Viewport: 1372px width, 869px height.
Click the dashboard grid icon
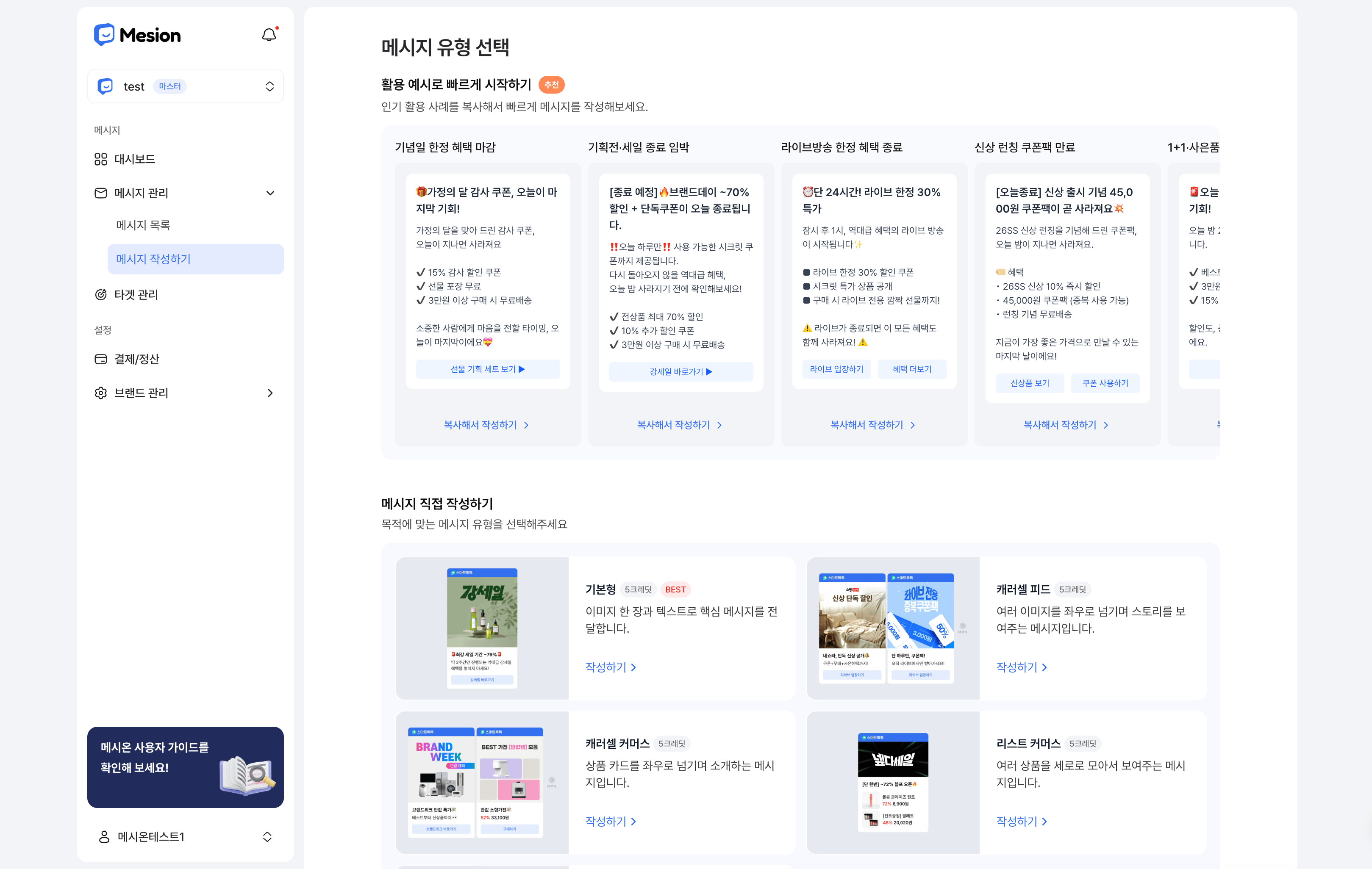[101, 159]
